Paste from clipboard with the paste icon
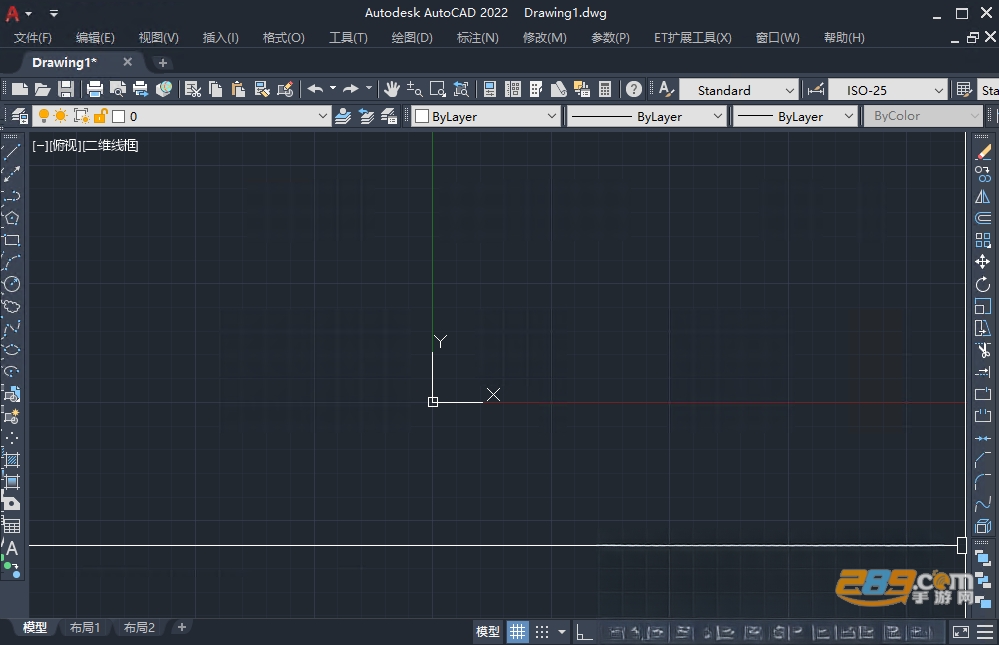 (x=238, y=89)
